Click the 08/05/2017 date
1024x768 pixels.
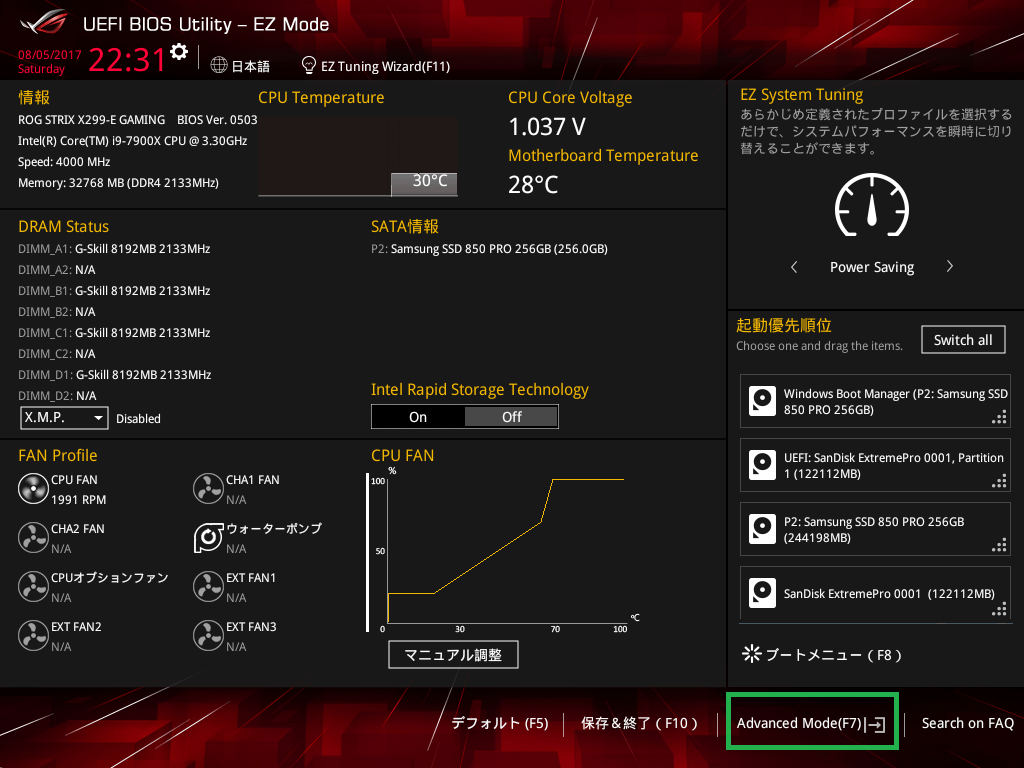[x=50, y=55]
